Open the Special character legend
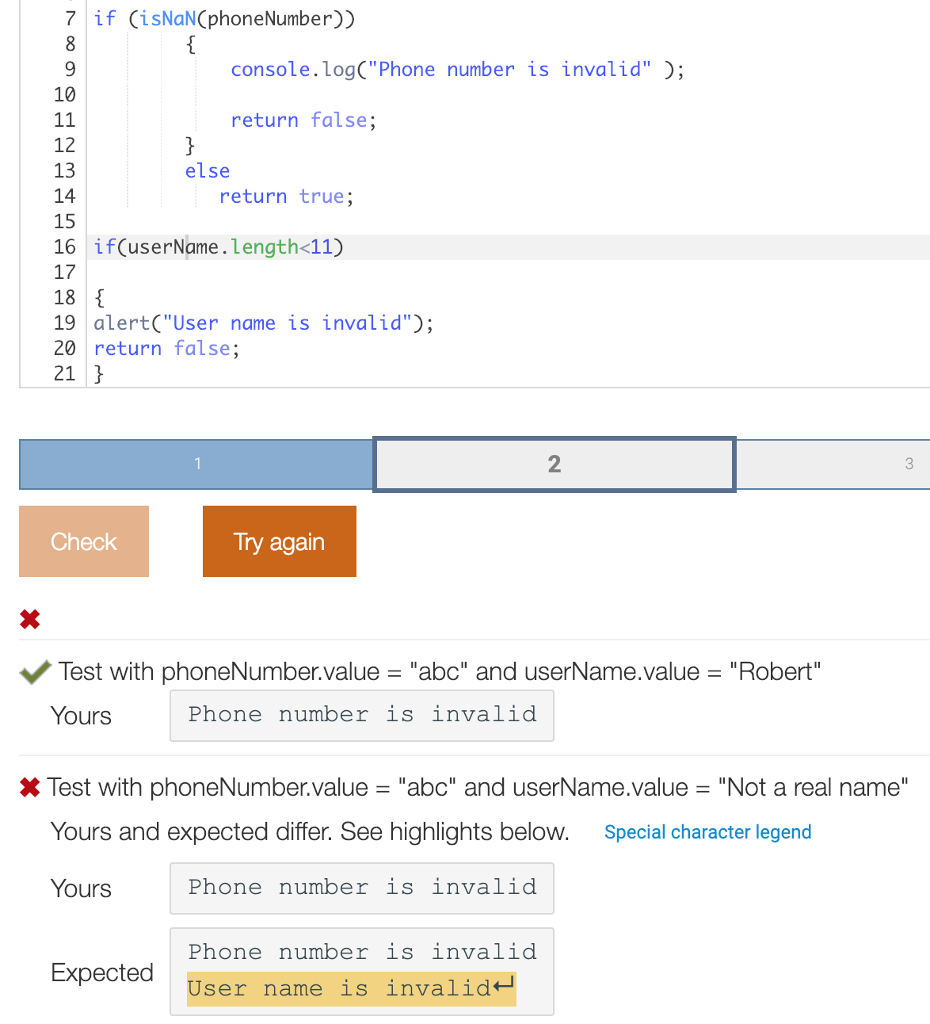 tap(707, 831)
